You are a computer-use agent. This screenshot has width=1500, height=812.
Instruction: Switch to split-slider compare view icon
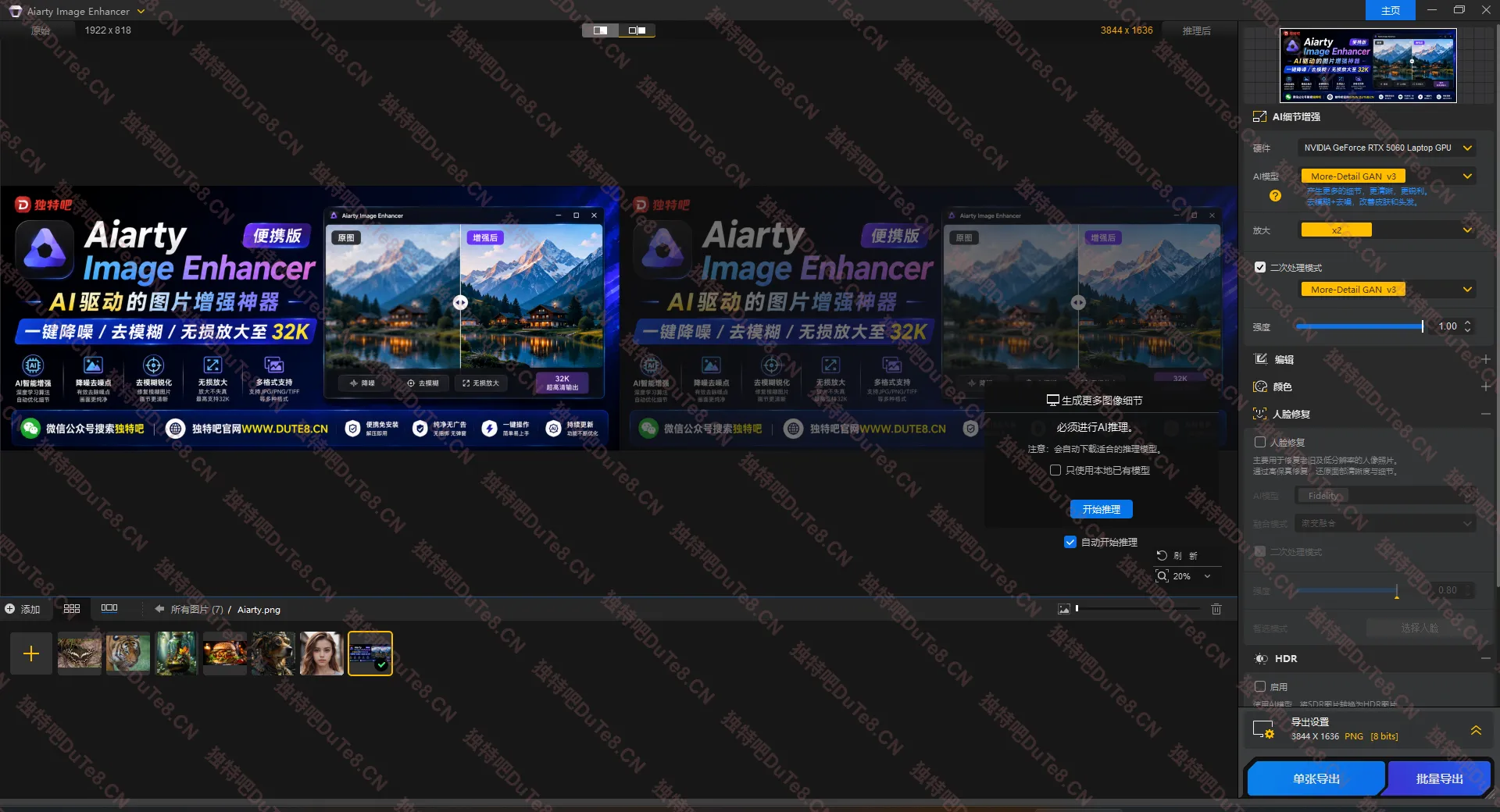point(600,30)
